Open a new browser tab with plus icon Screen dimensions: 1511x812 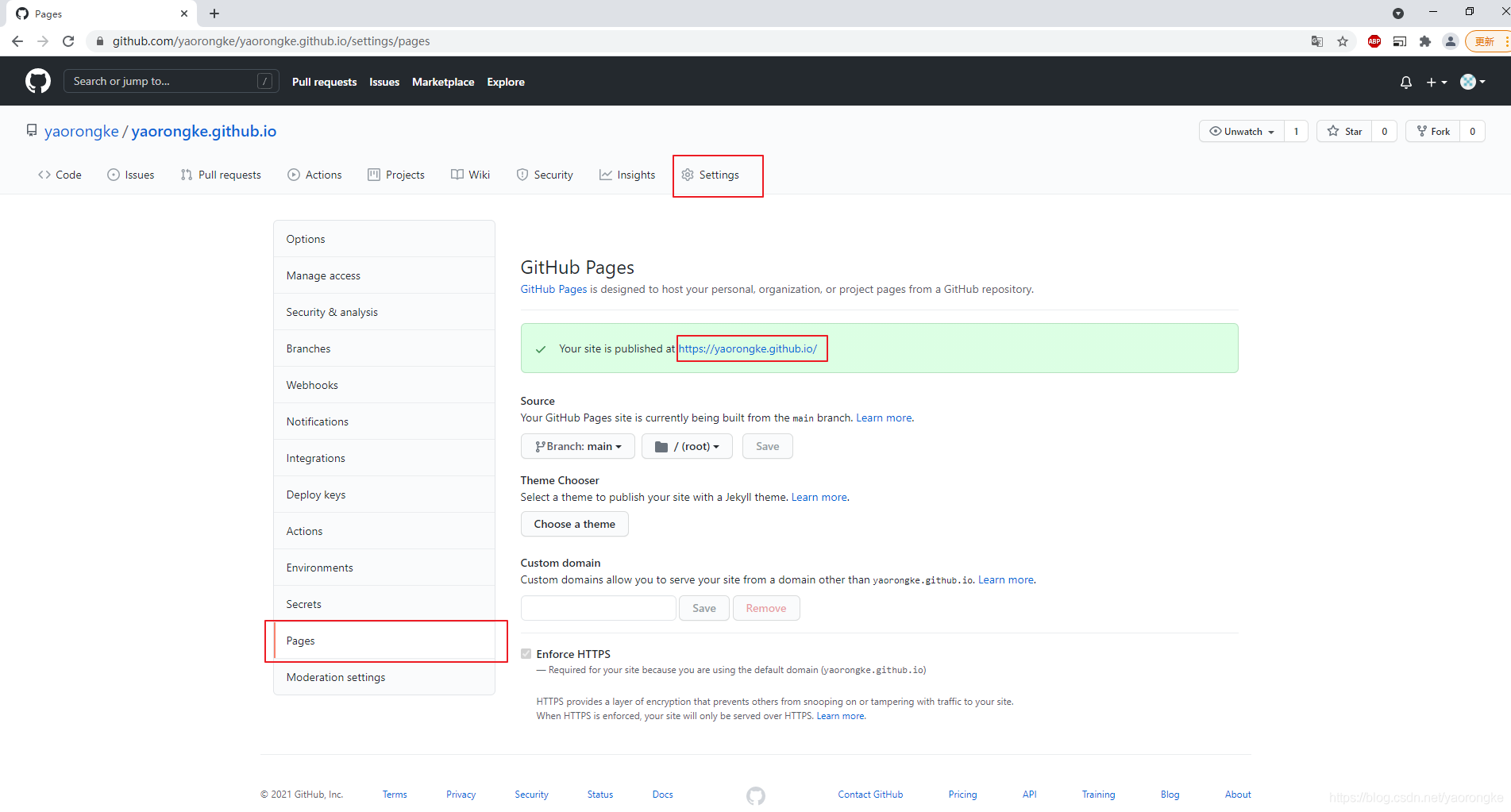tap(214, 13)
